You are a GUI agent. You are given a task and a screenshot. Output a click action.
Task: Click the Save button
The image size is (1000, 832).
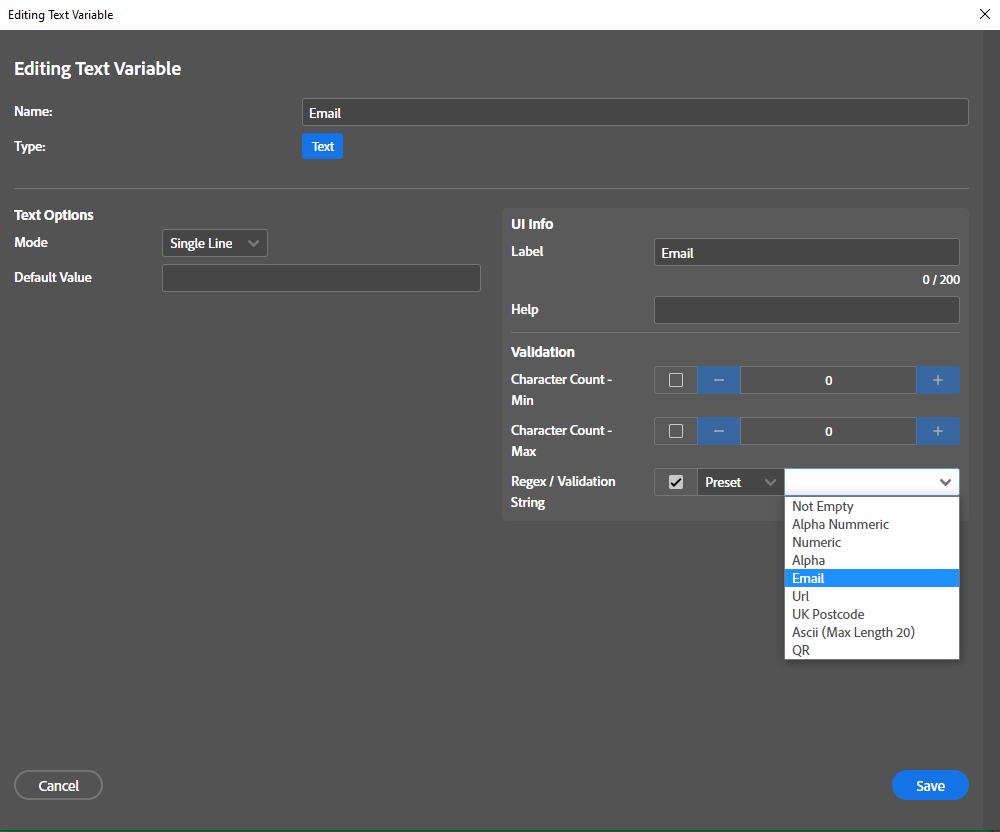(930, 785)
